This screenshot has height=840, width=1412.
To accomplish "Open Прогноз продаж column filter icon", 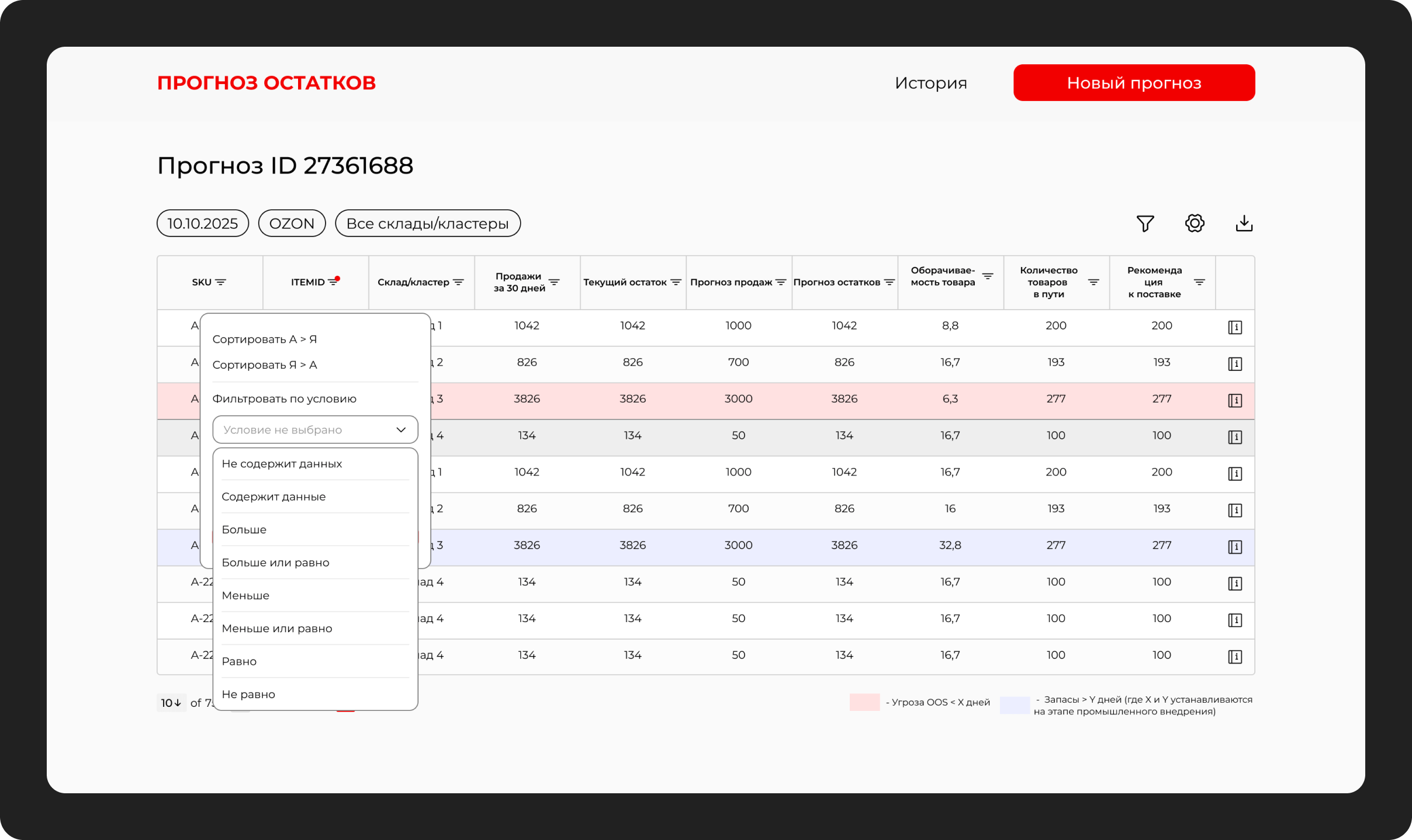I will (780, 282).
